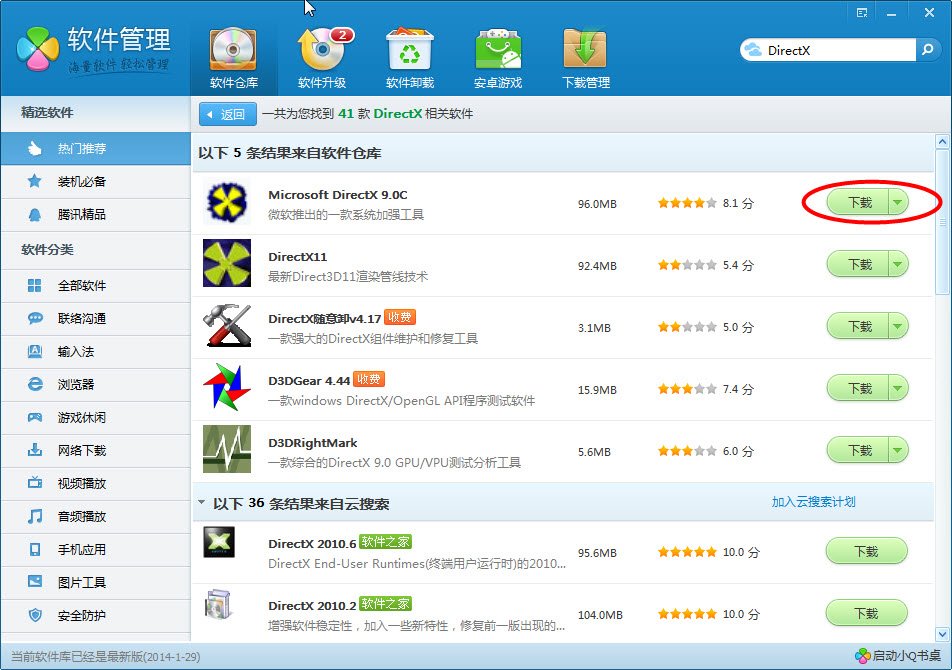
Task: Open 安全防护 security category
Action: coord(95,615)
